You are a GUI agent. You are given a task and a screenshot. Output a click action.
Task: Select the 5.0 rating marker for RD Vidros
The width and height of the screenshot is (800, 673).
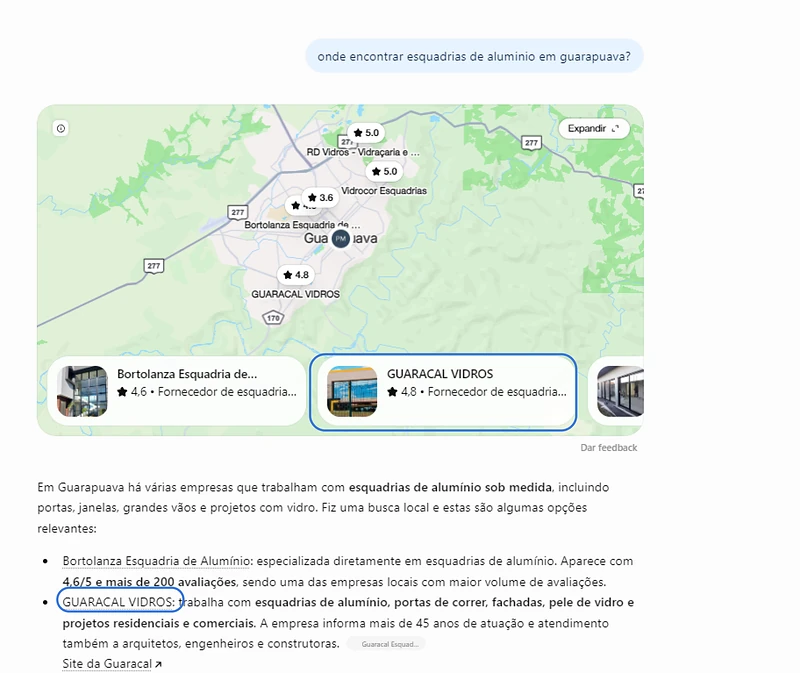366,133
